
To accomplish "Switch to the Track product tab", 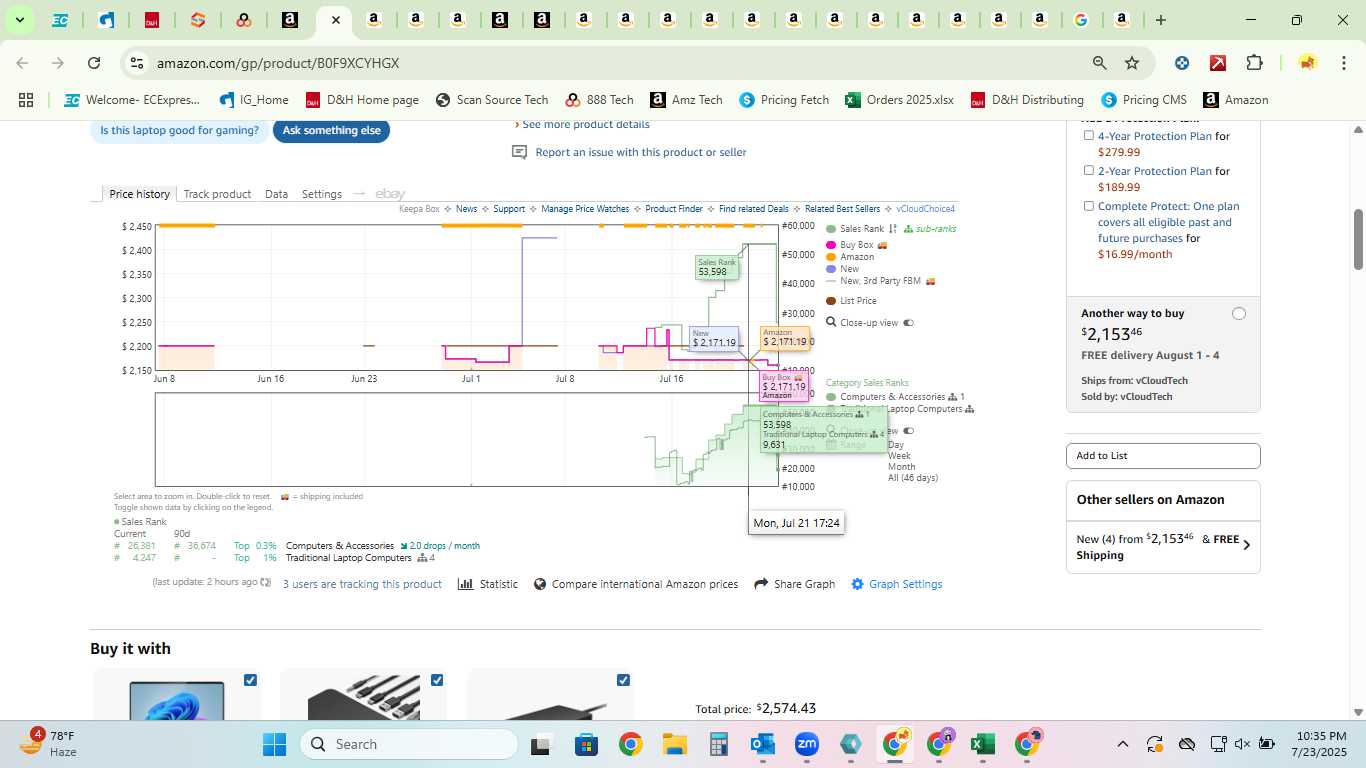I will 217,194.
